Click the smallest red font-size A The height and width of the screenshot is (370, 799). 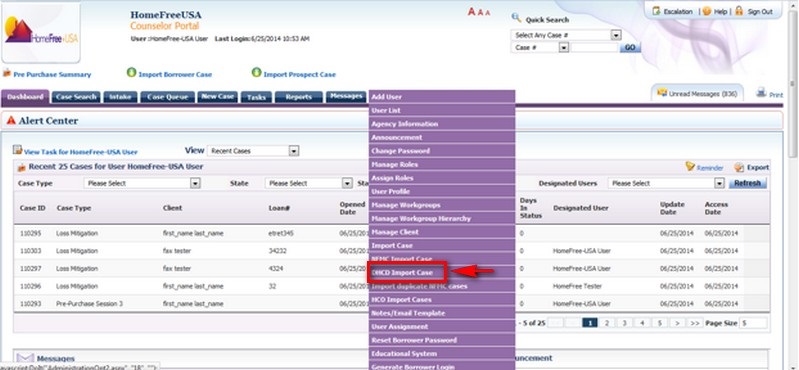[x=488, y=13]
